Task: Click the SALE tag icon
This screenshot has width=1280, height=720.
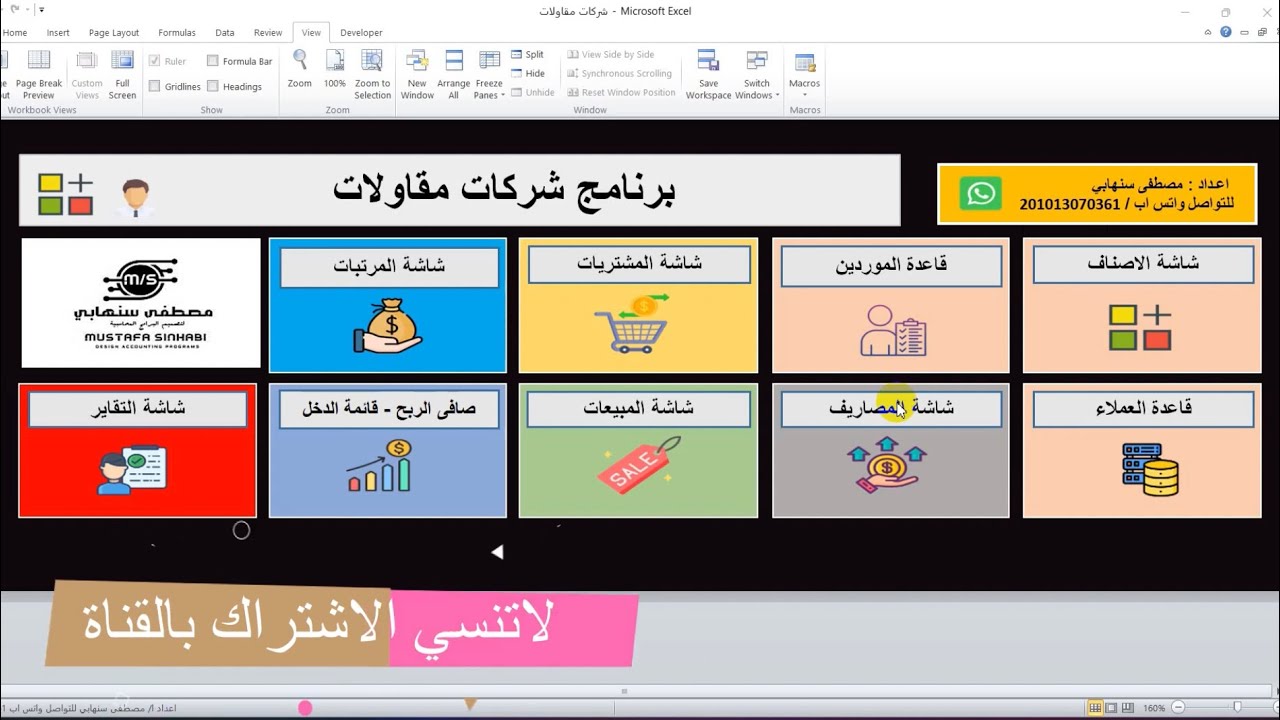Action: coord(639,464)
